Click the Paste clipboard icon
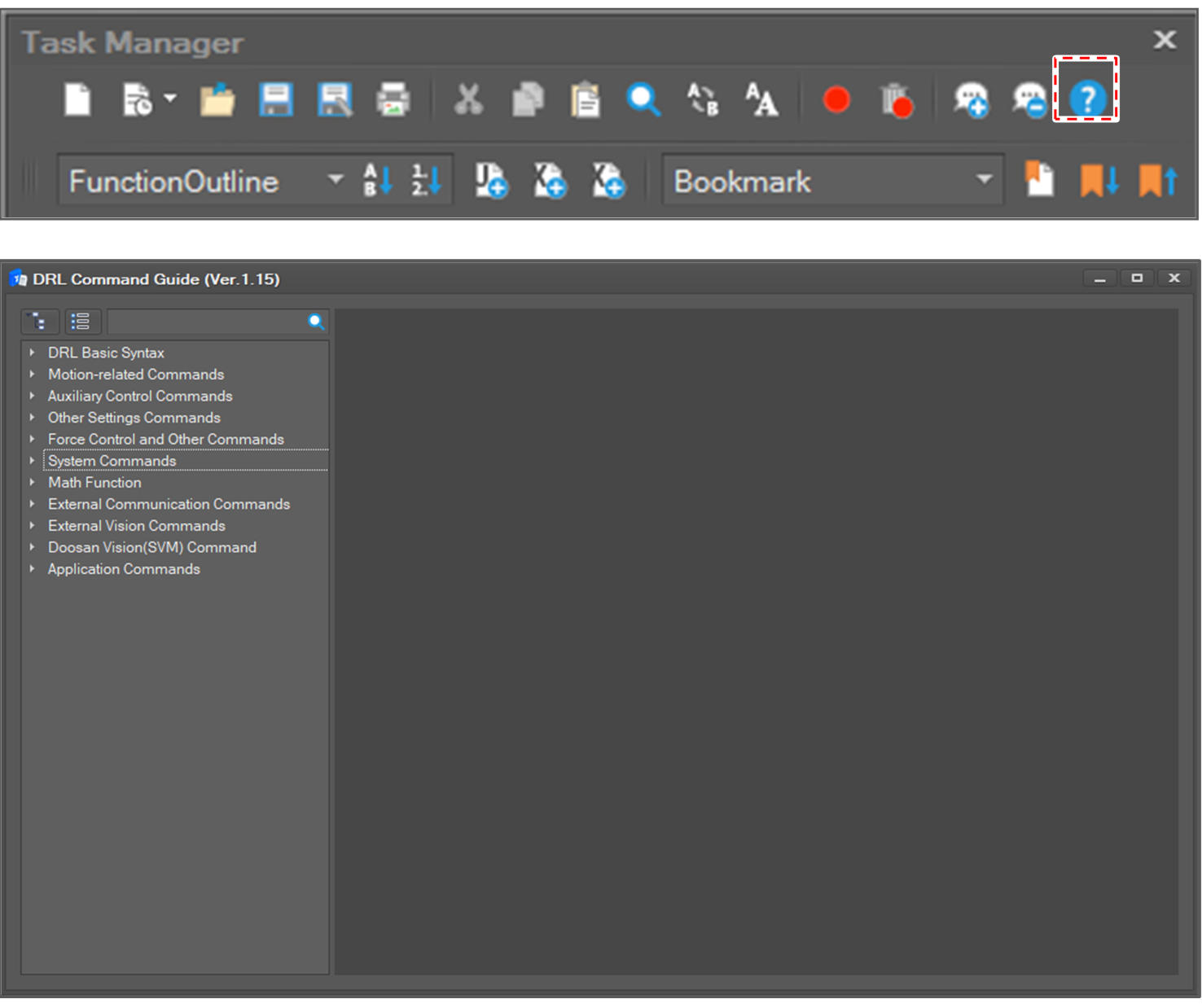Viewport: 1202px width, 1008px height. [x=585, y=100]
